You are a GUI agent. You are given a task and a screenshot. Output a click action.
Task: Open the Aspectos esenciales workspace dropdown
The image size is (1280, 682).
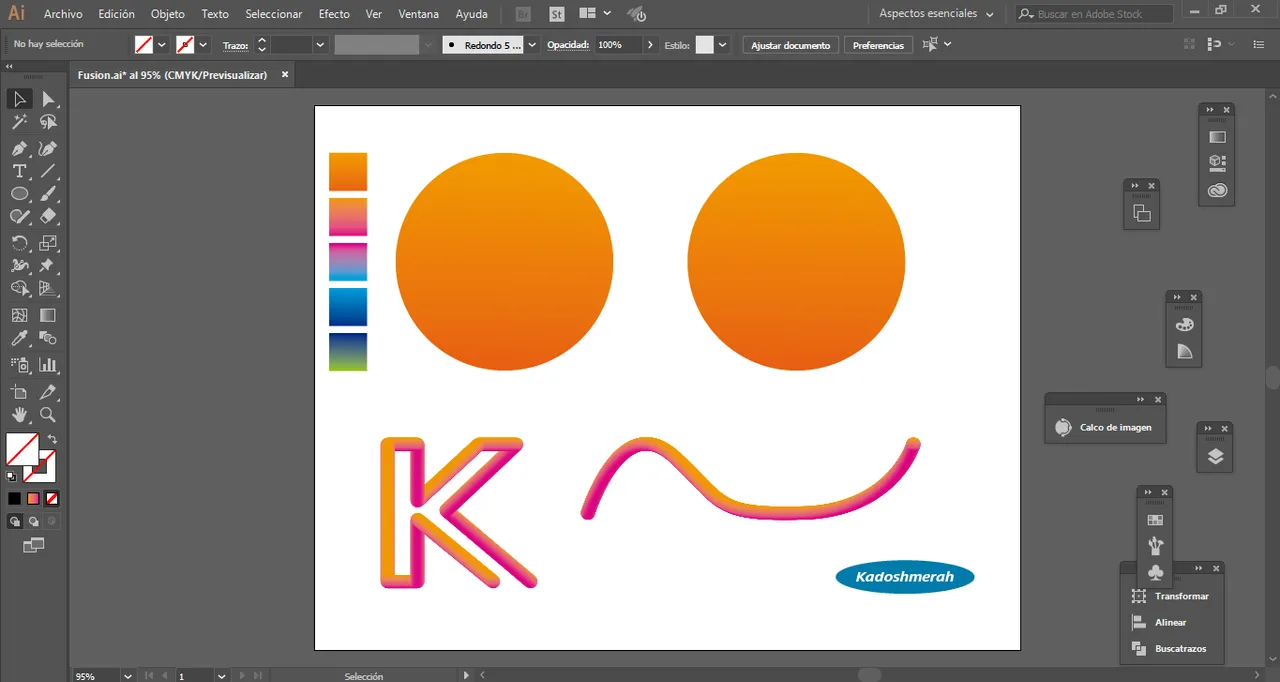[x=936, y=14]
